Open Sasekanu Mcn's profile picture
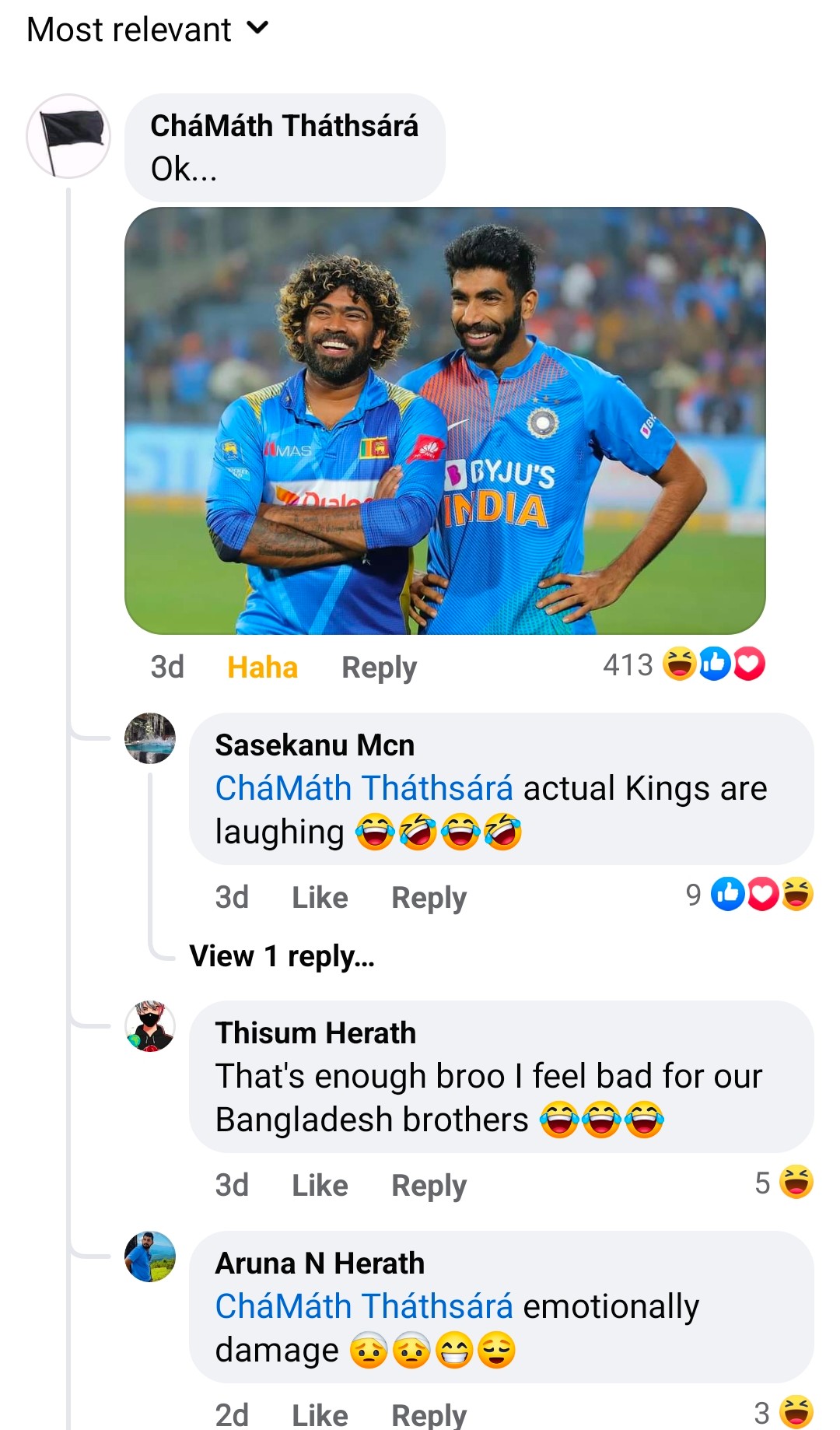The height and width of the screenshot is (1430, 840). pos(150,738)
